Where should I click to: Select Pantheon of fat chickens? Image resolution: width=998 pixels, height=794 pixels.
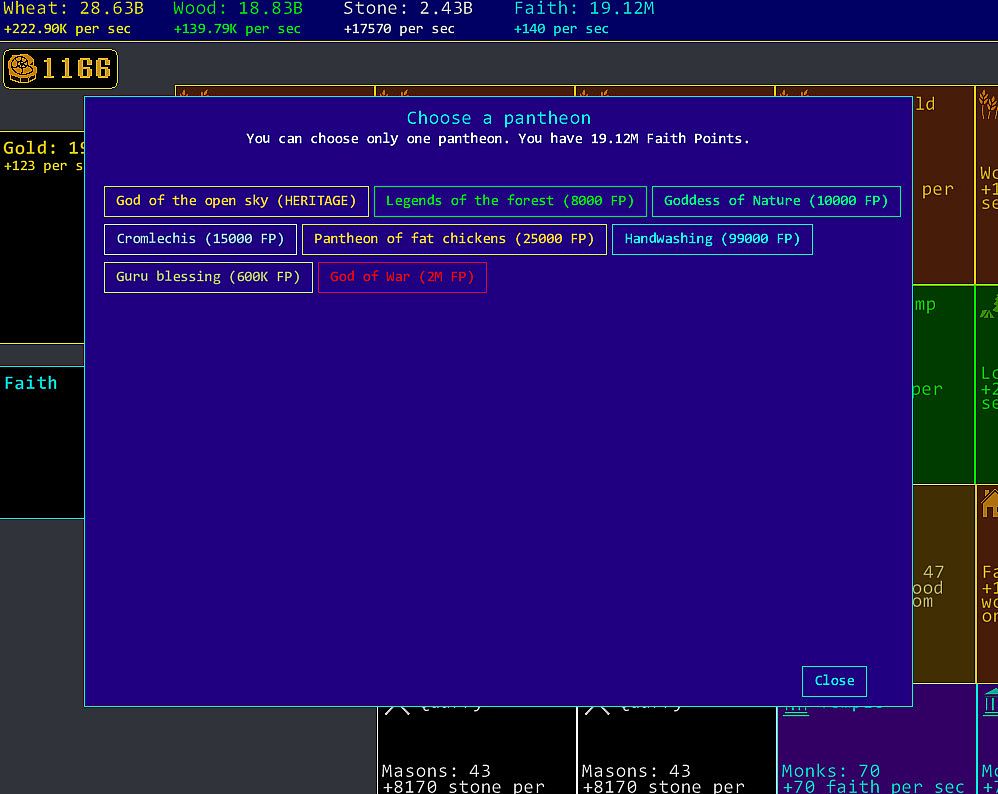(454, 239)
